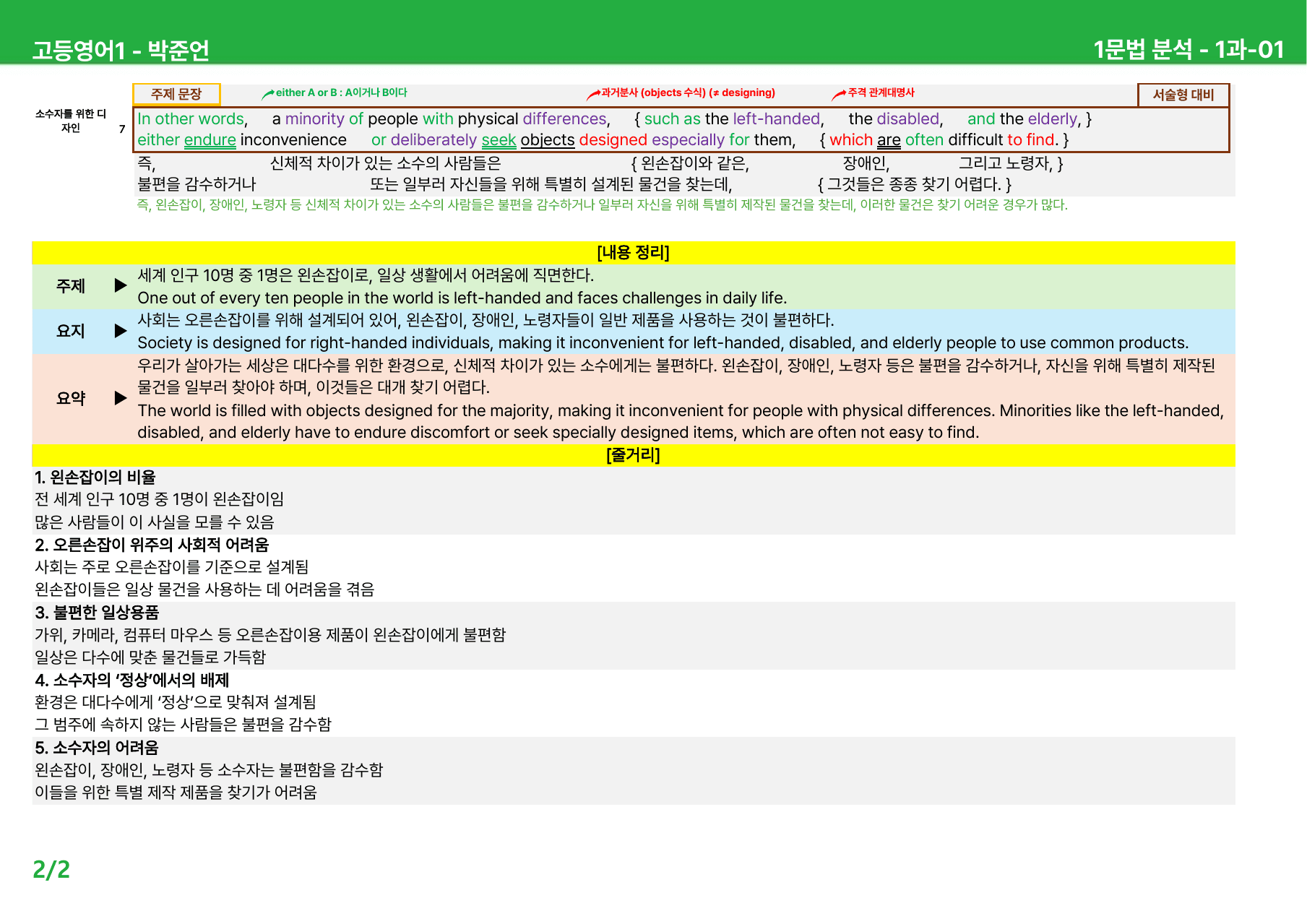Click the header text 1문법 분석 - 1과-01
This screenshot has width=1307, height=924.
point(1189,49)
